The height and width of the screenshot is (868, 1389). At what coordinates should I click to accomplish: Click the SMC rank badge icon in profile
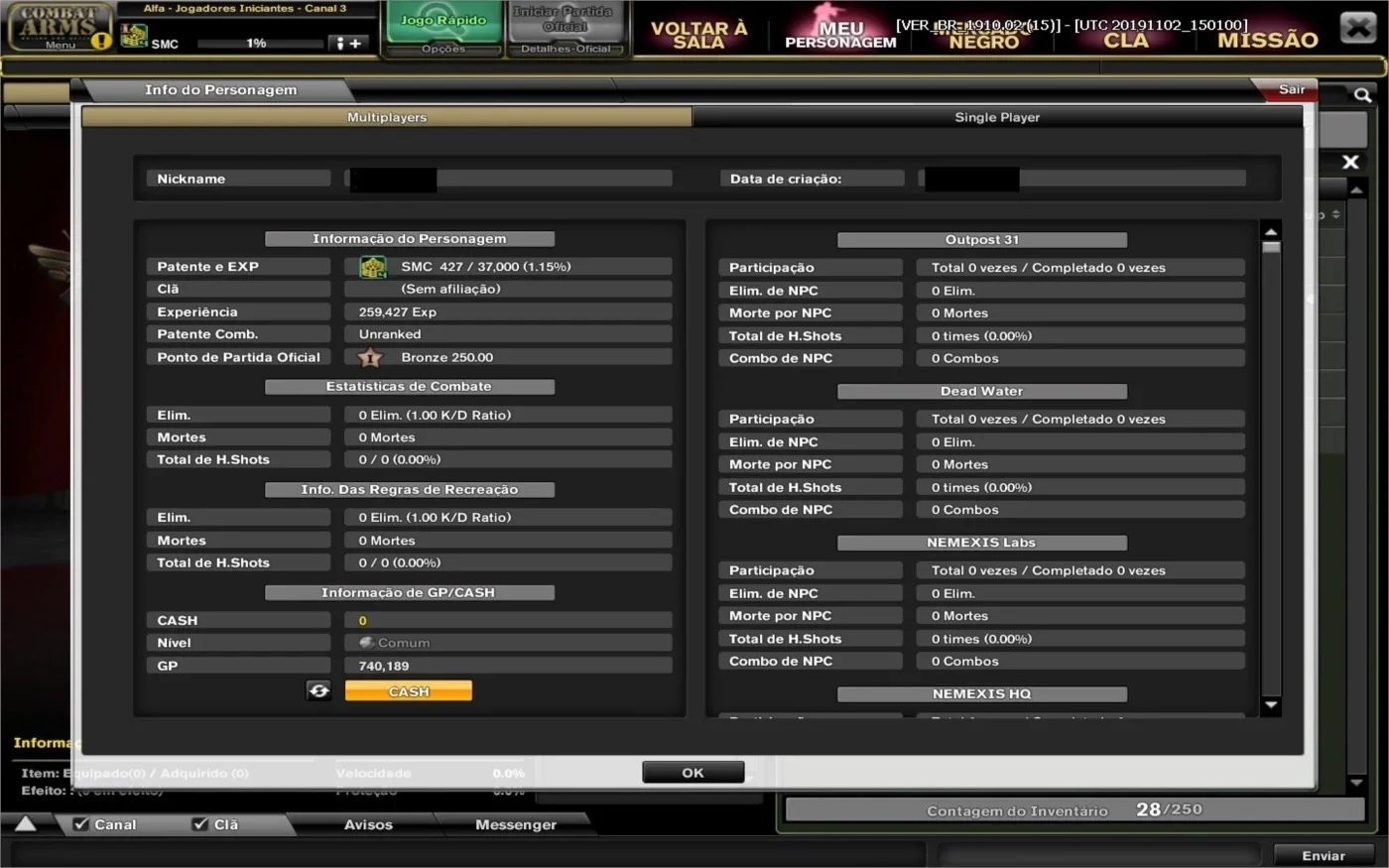click(373, 267)
